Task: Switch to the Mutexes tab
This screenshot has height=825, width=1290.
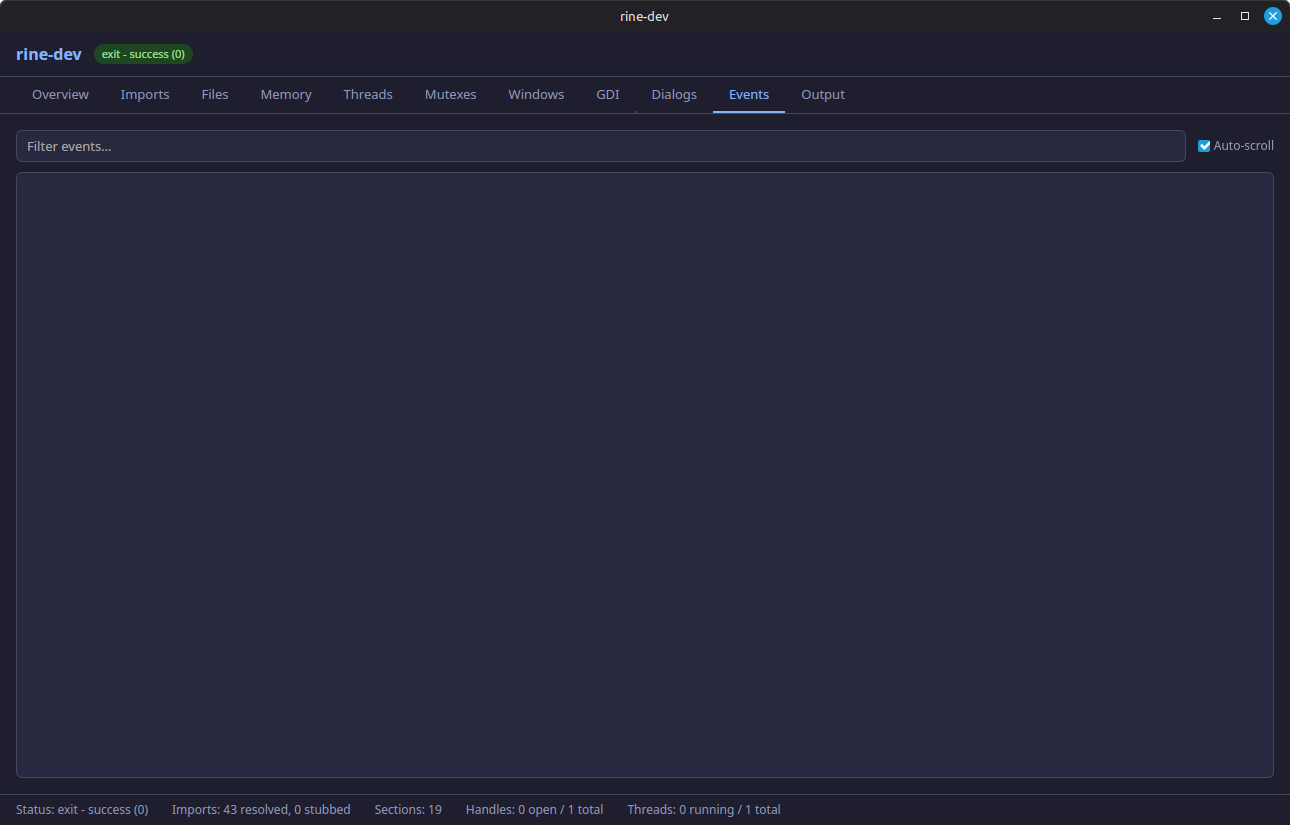Action: (450, 94)
